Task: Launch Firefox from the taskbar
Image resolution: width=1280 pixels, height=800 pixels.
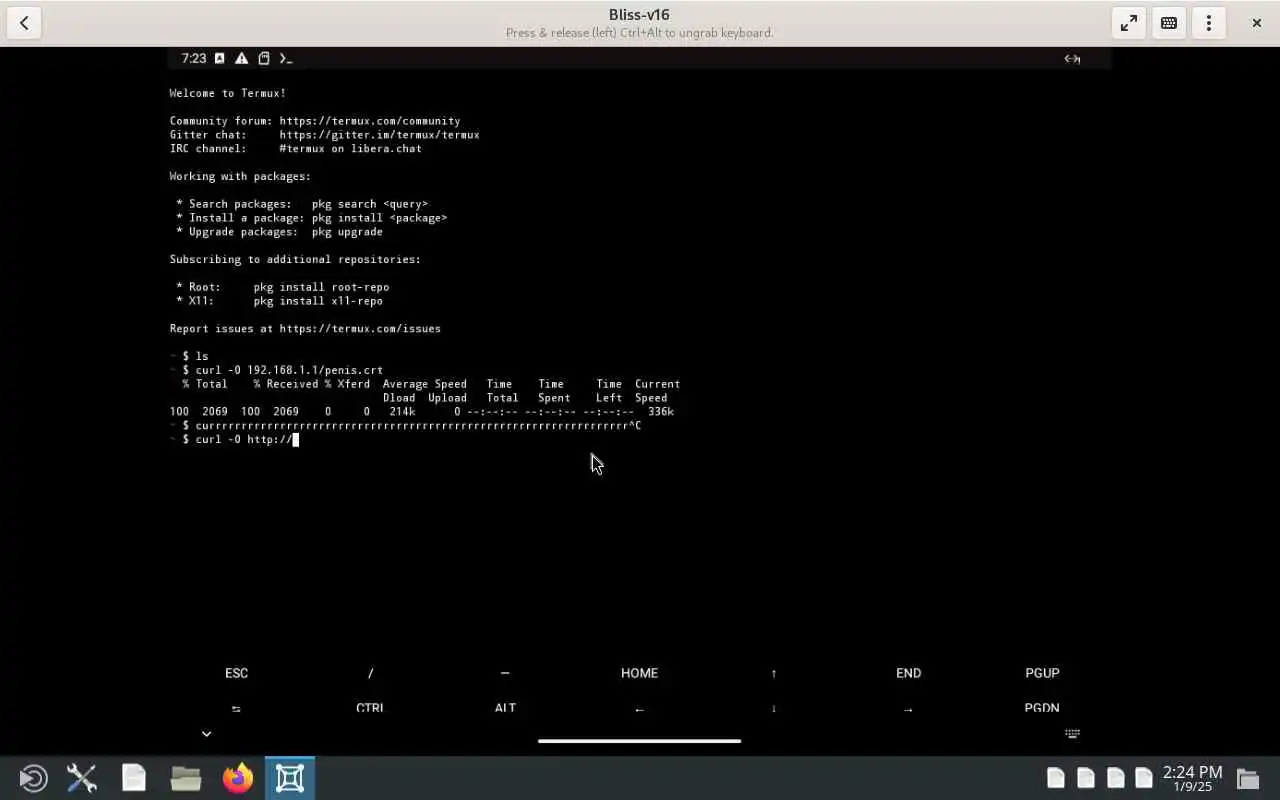Action: pos(238,778)
